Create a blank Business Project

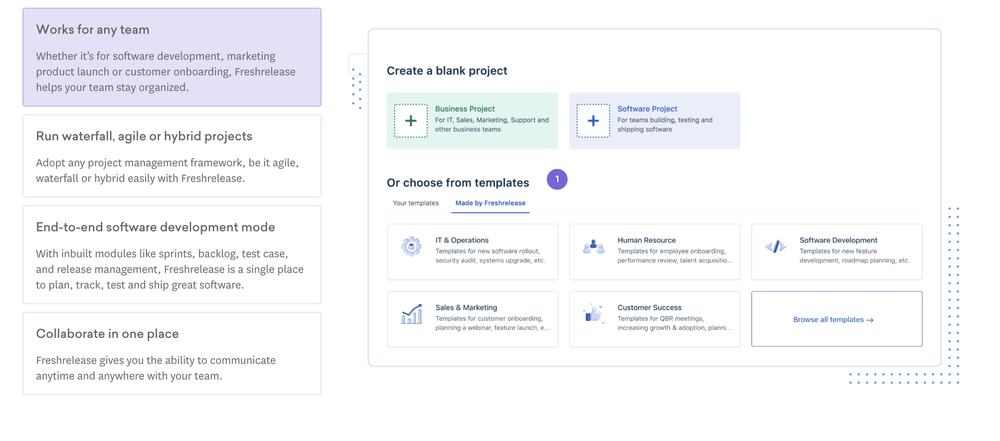(473, 121)
